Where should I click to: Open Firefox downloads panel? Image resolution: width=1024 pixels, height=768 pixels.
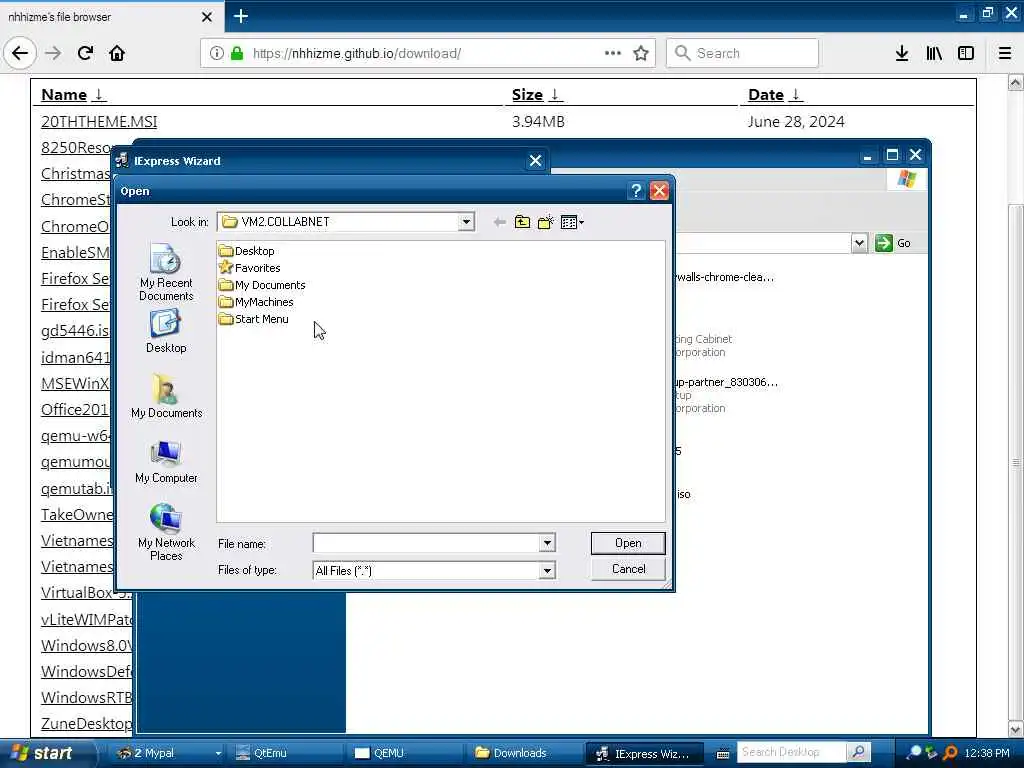pos(902,53)
